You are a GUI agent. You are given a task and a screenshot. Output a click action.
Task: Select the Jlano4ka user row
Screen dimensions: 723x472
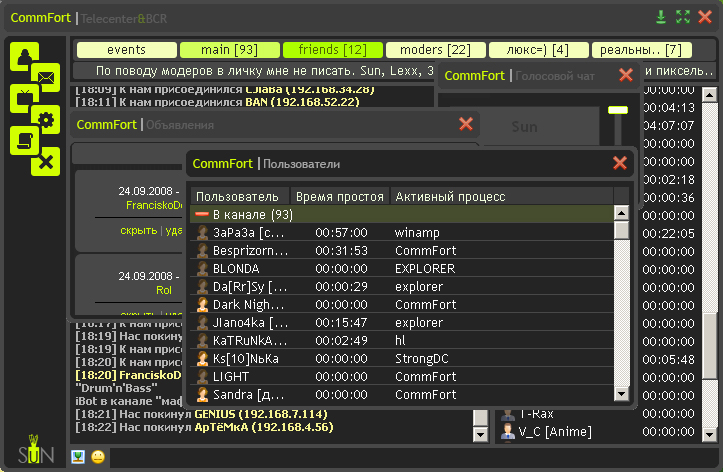click(402, 322)
